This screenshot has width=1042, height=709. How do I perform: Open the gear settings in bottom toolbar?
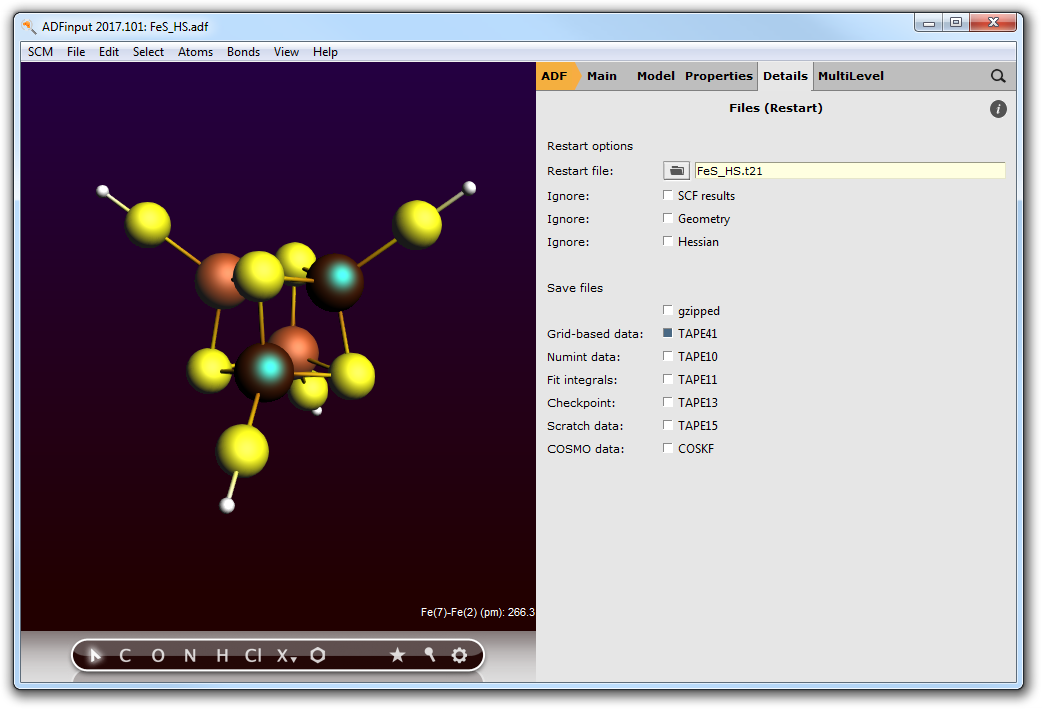click(x=459, y=655)
